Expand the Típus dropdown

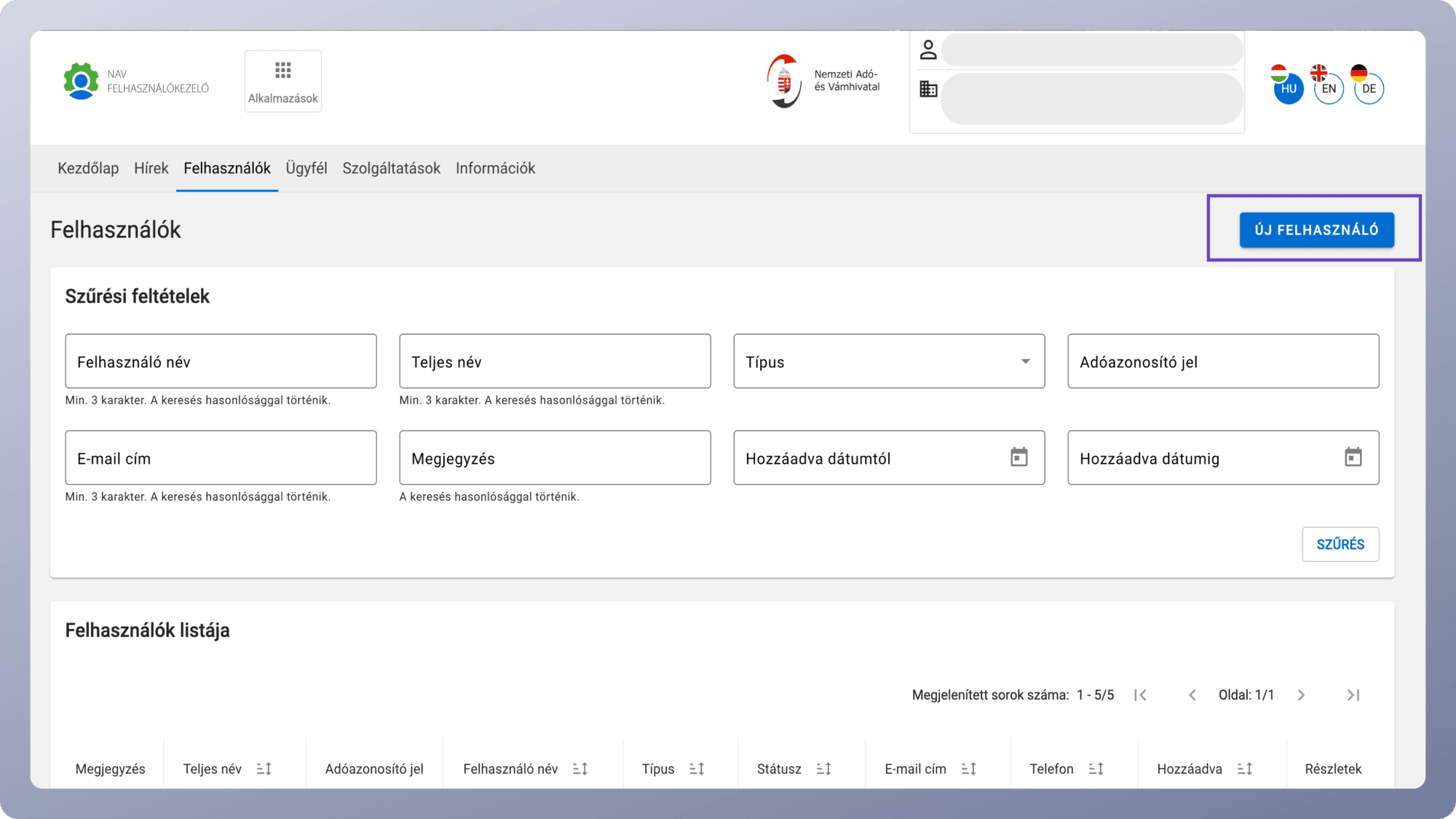click(889, 361)
